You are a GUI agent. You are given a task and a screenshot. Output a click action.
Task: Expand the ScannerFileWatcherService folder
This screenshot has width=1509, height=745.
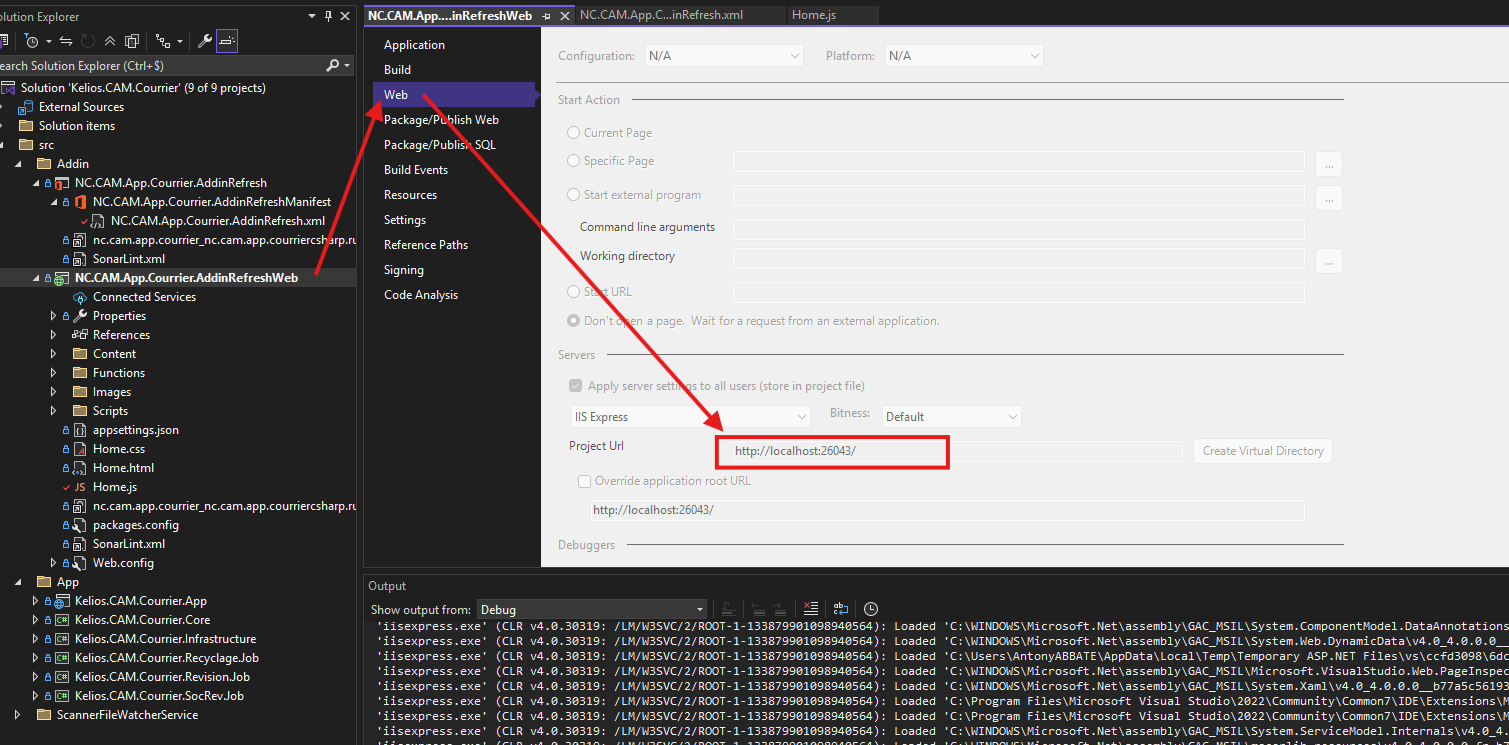tap(17, 715)
